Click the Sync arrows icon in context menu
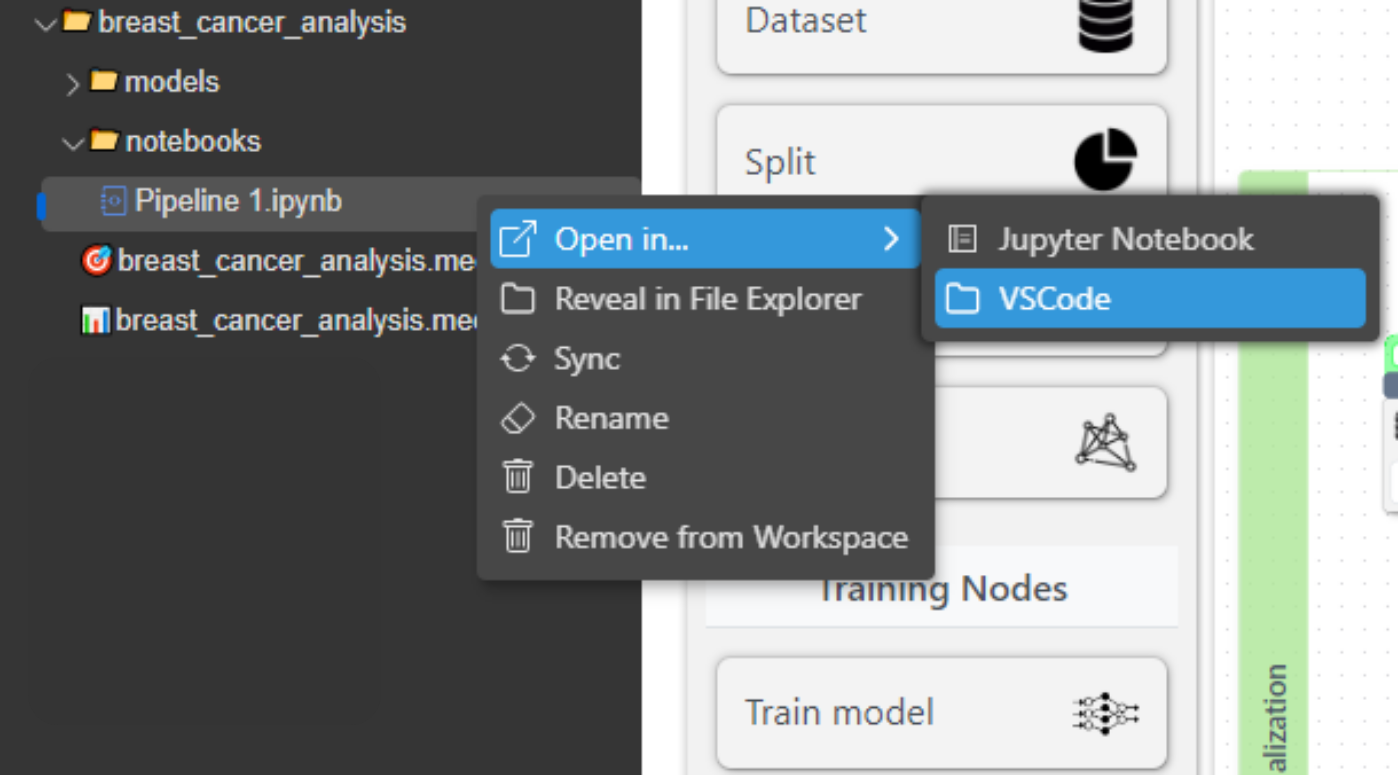The image size is (1399, 775). point(517,359)
